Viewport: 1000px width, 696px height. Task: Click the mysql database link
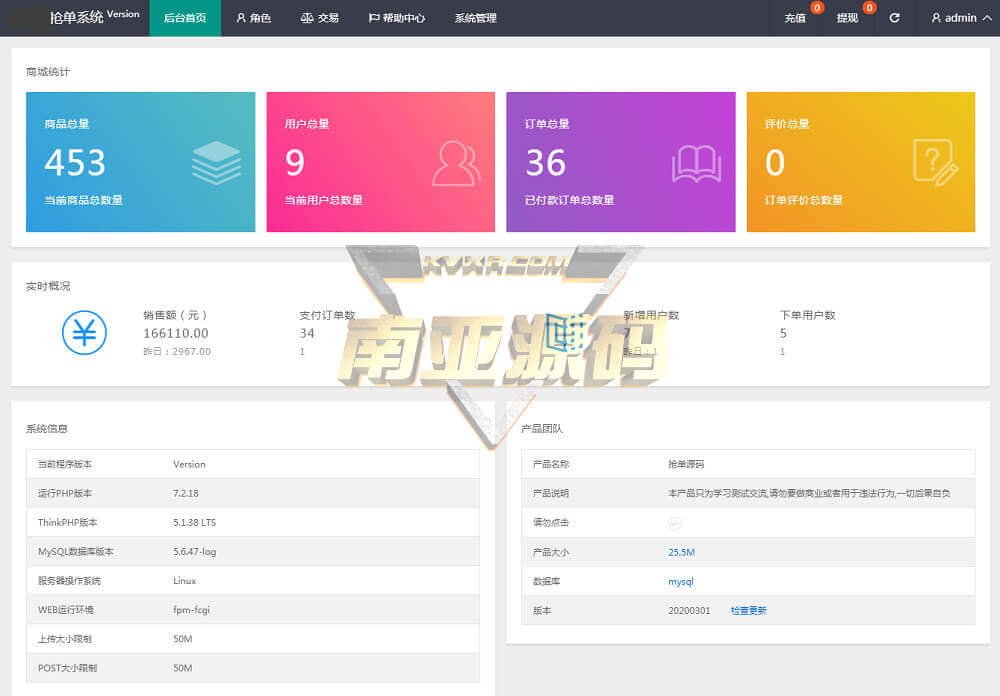point(680,581)
